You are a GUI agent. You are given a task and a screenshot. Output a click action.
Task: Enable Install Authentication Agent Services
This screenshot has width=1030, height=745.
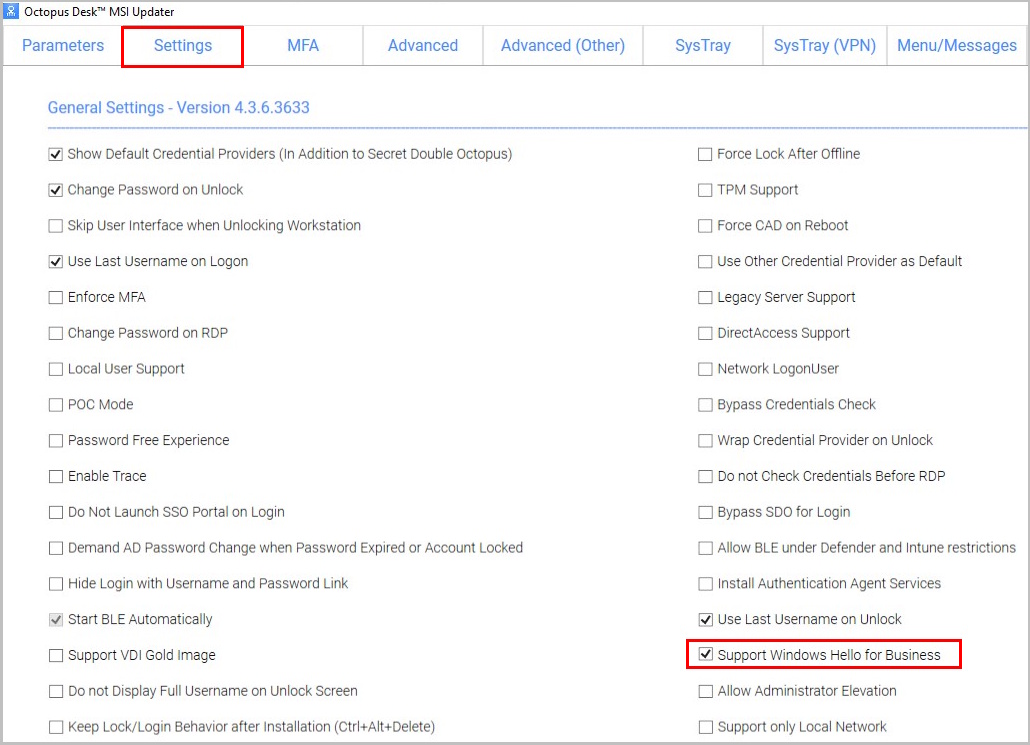(x=705, y=584)
